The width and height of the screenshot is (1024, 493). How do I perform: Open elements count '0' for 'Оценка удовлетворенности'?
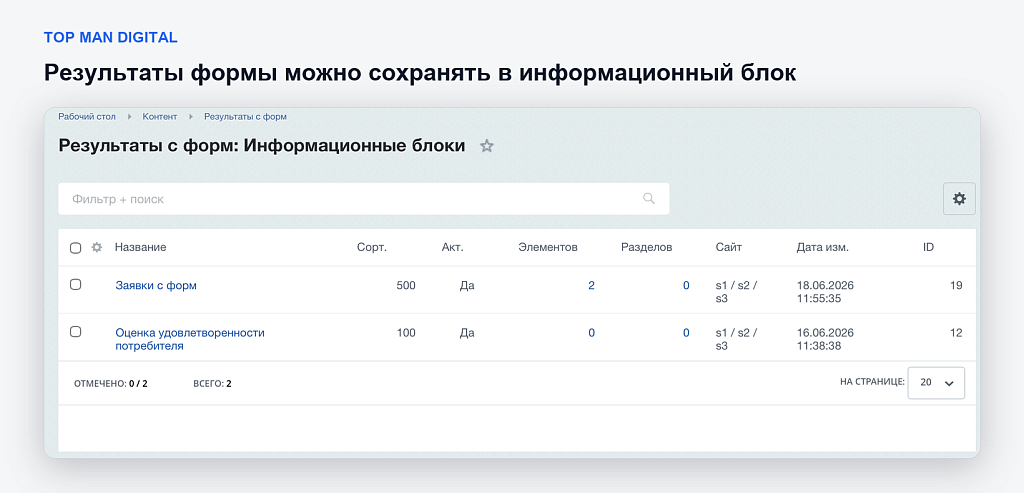592,332
